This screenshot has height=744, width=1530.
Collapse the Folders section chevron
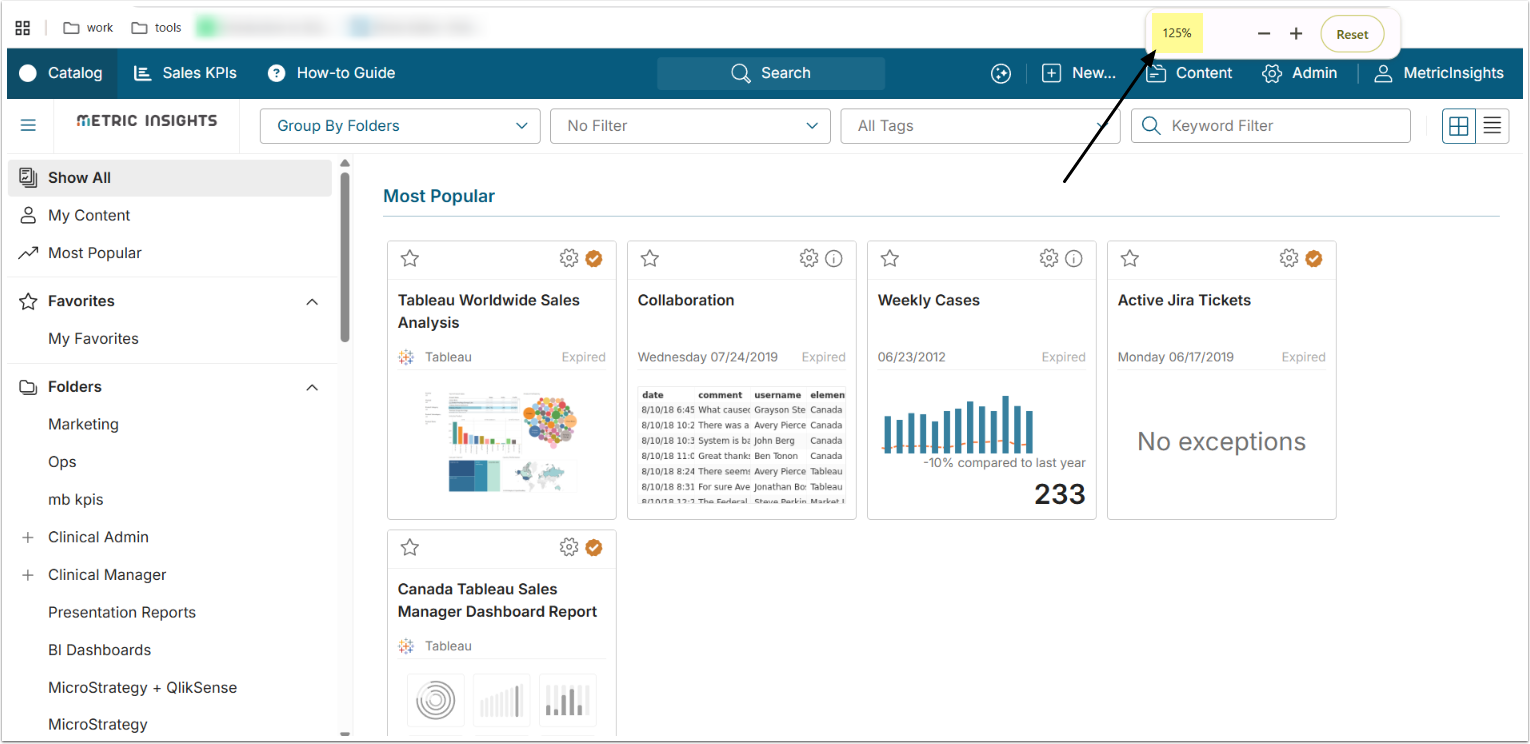coord(312,387)
